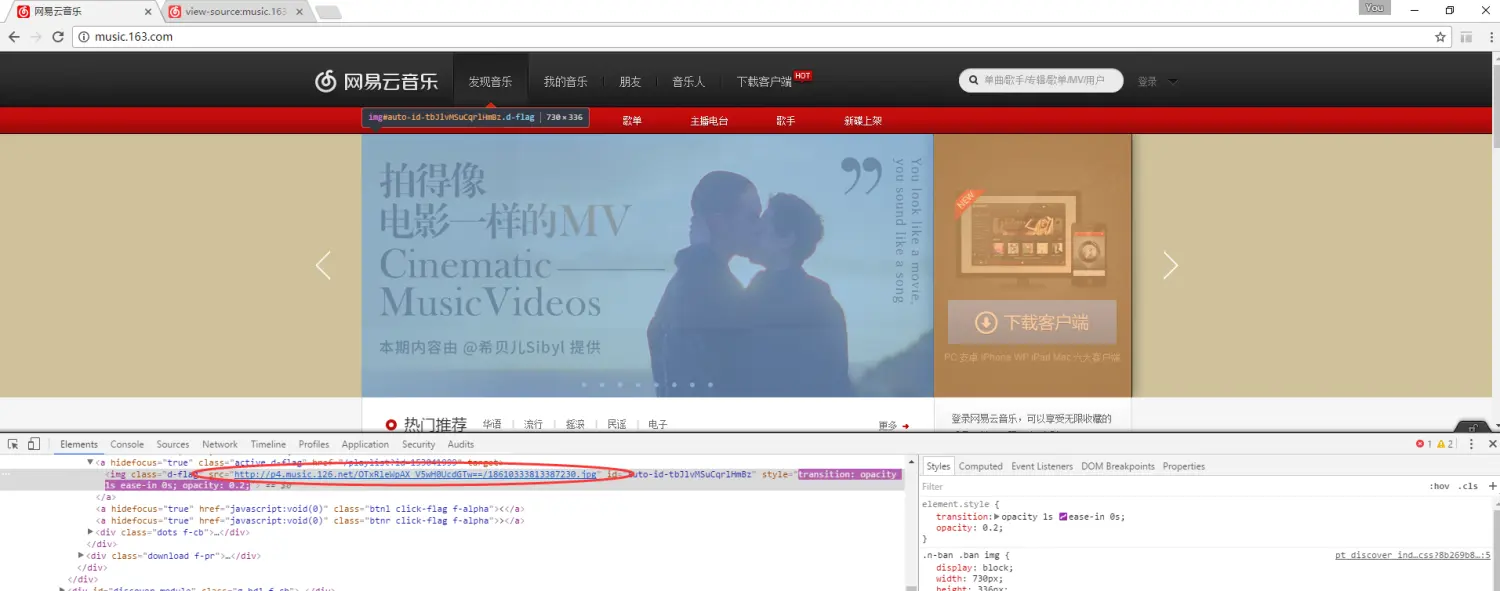
Task: Close the 网易云音乐 browser tab
Action: pos(149,11)
